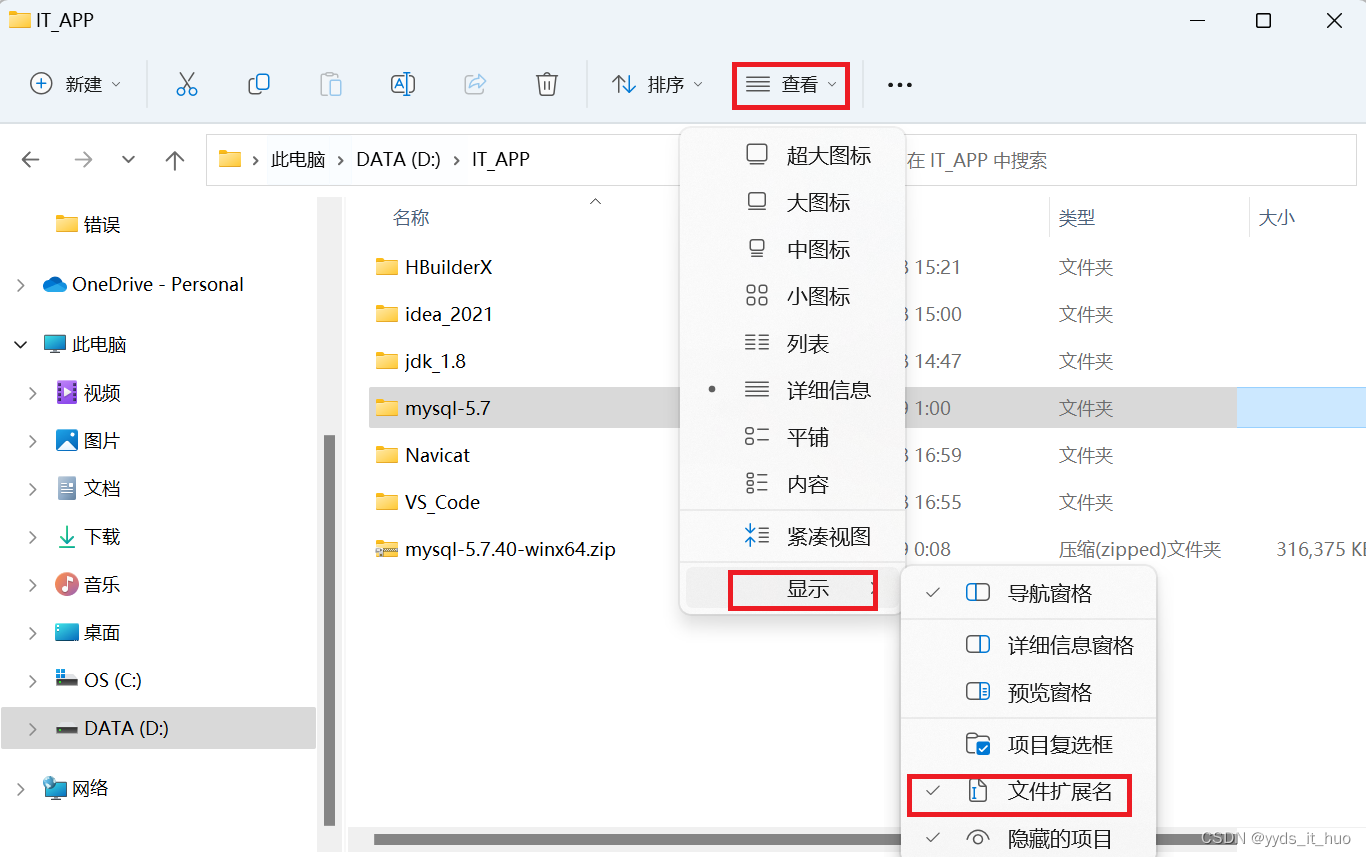Click the VS_Code folder icon
Image resolution: width=1366 pixels, height=857 pixels.
387,502
